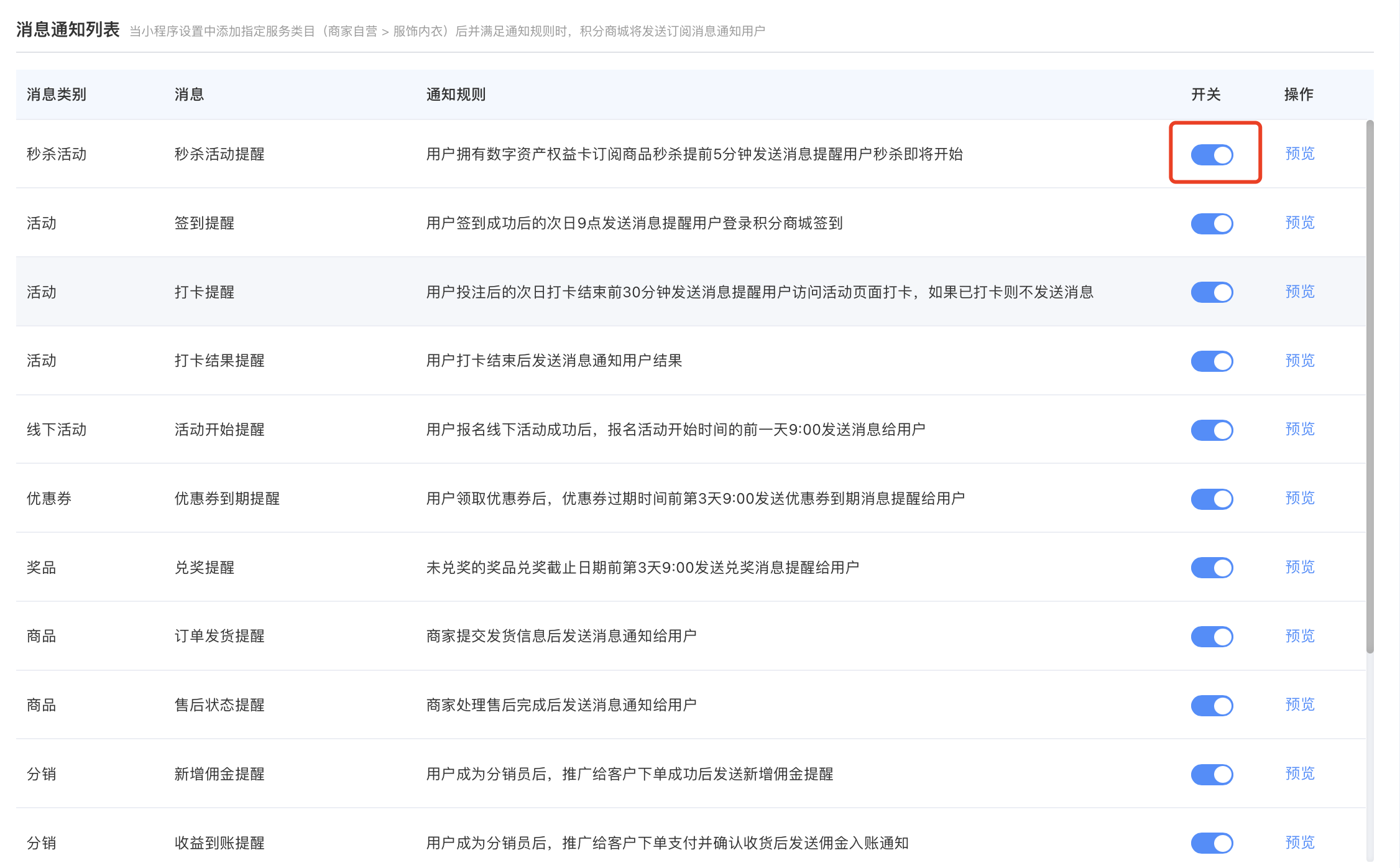
Task: Click 预览 for 订单发货提醒
Action: pyautogui.click(x=1299, y=636)
